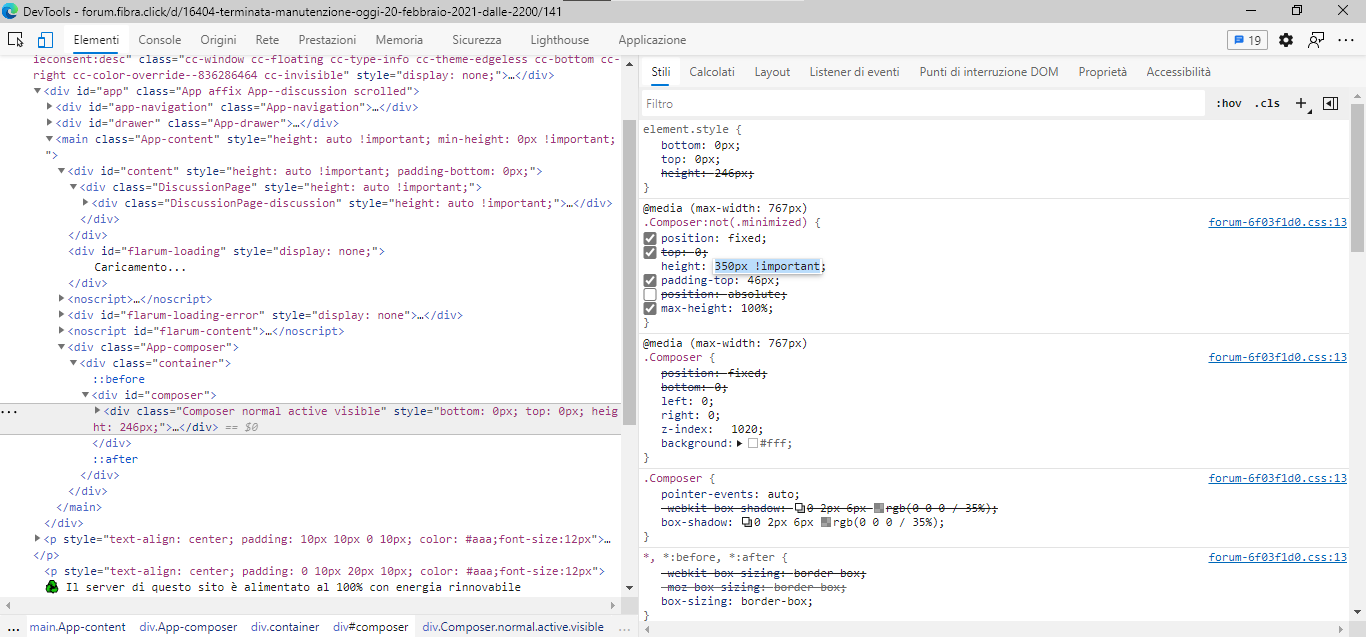Click the send feedback person icon
This screenshot has width=1366, height=637.
pyautogui.click(x=1316, y=40)
